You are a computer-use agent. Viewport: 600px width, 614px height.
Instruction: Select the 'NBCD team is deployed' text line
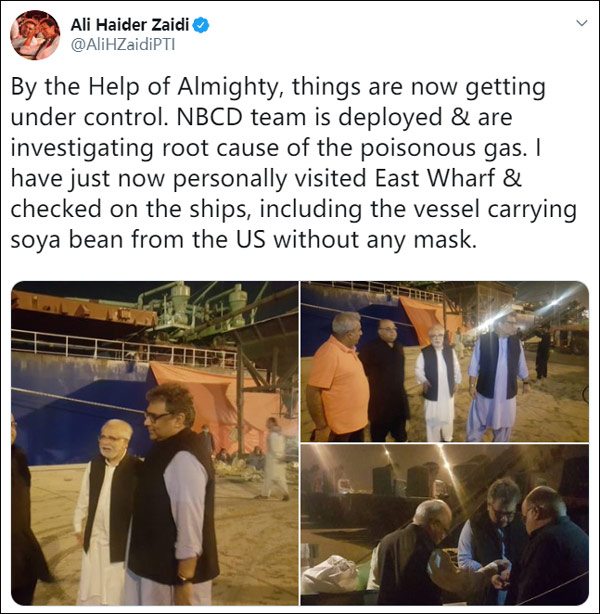pyautogui.click(x=261, y=117)
